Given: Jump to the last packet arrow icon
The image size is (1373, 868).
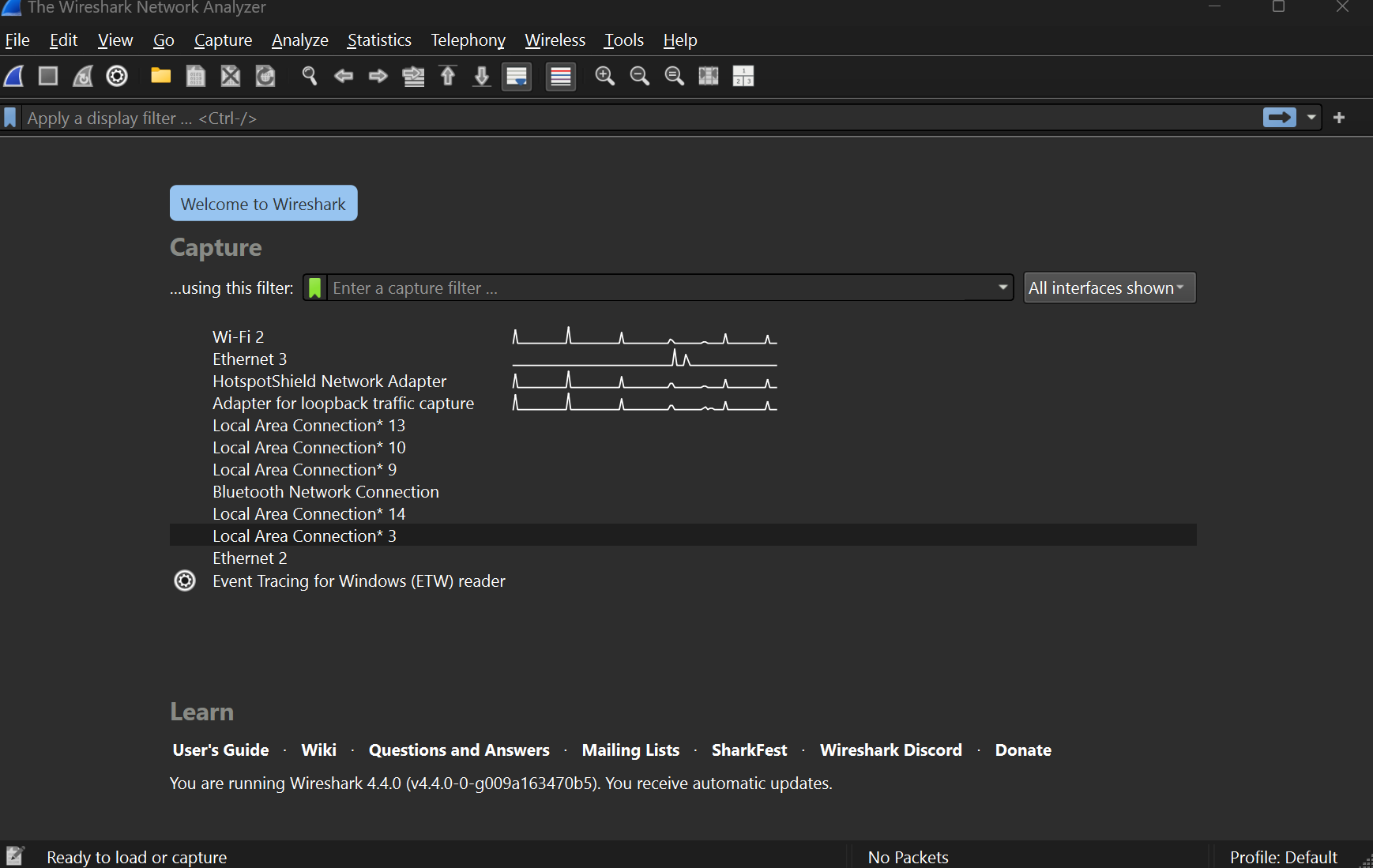Looking at the screenshot, I should tap(482, 76).
